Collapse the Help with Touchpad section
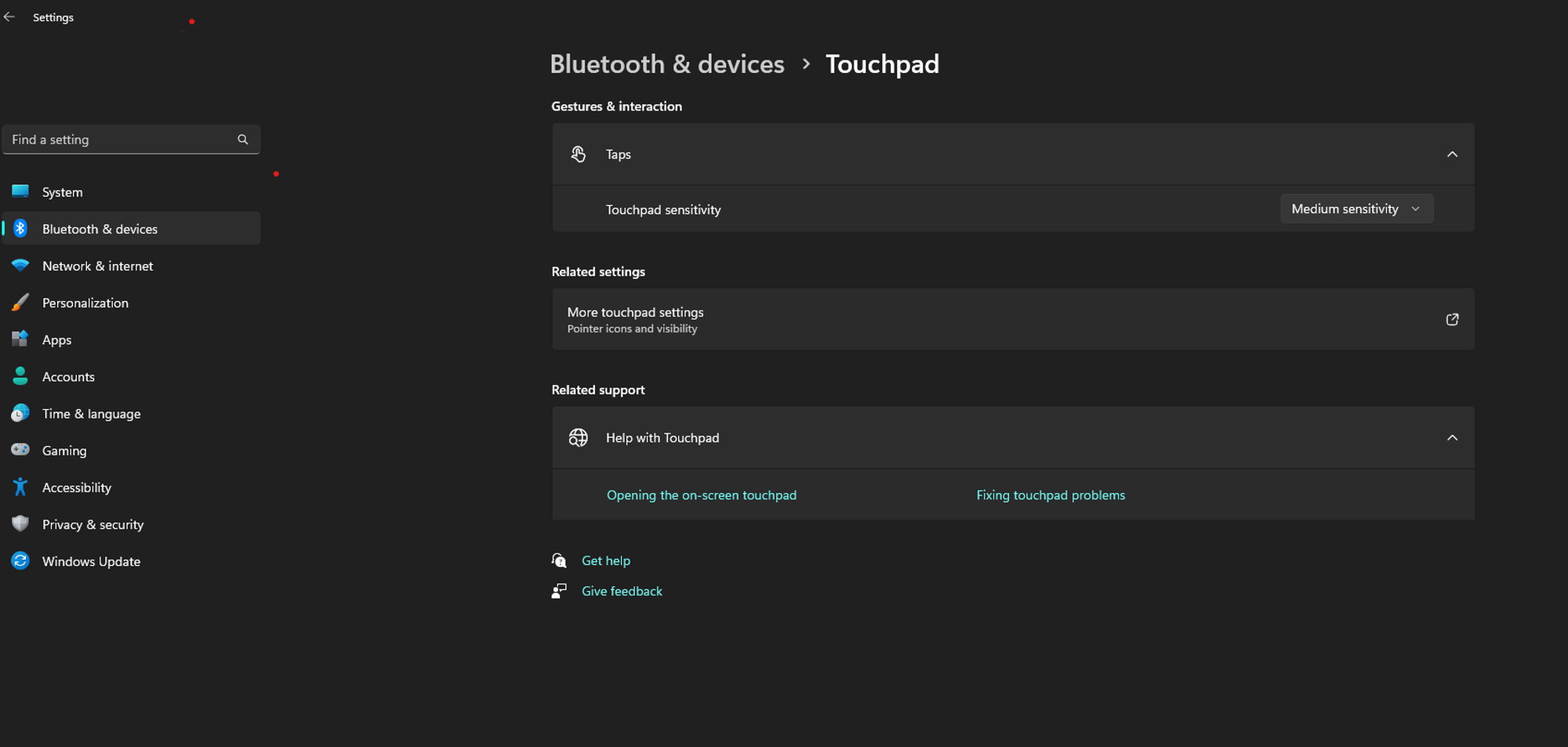The width and height of the screenshot is (1568, 747). click(x=1452, y=437)
